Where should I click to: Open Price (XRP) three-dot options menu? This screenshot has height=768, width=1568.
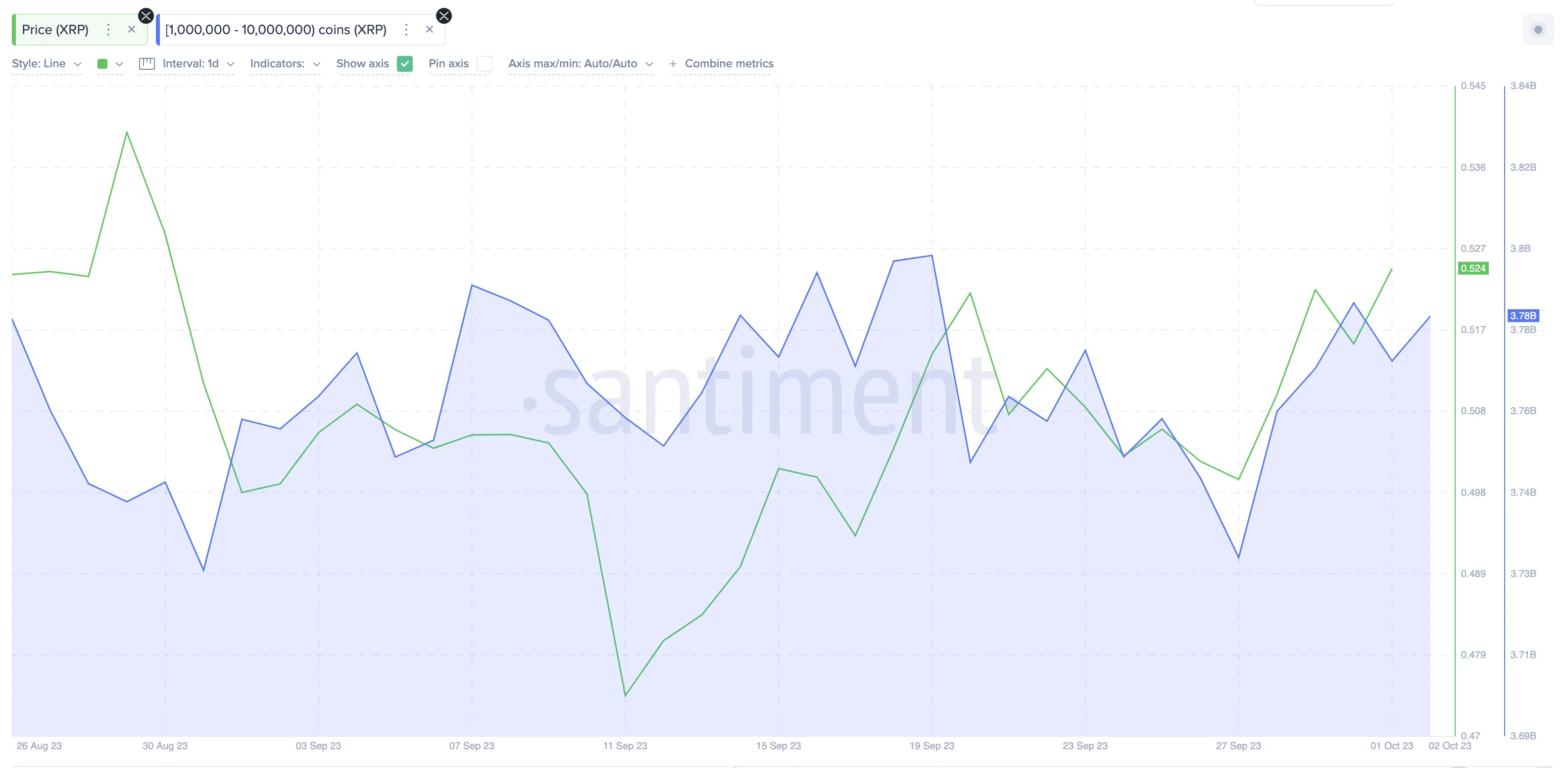coord(108,30)
